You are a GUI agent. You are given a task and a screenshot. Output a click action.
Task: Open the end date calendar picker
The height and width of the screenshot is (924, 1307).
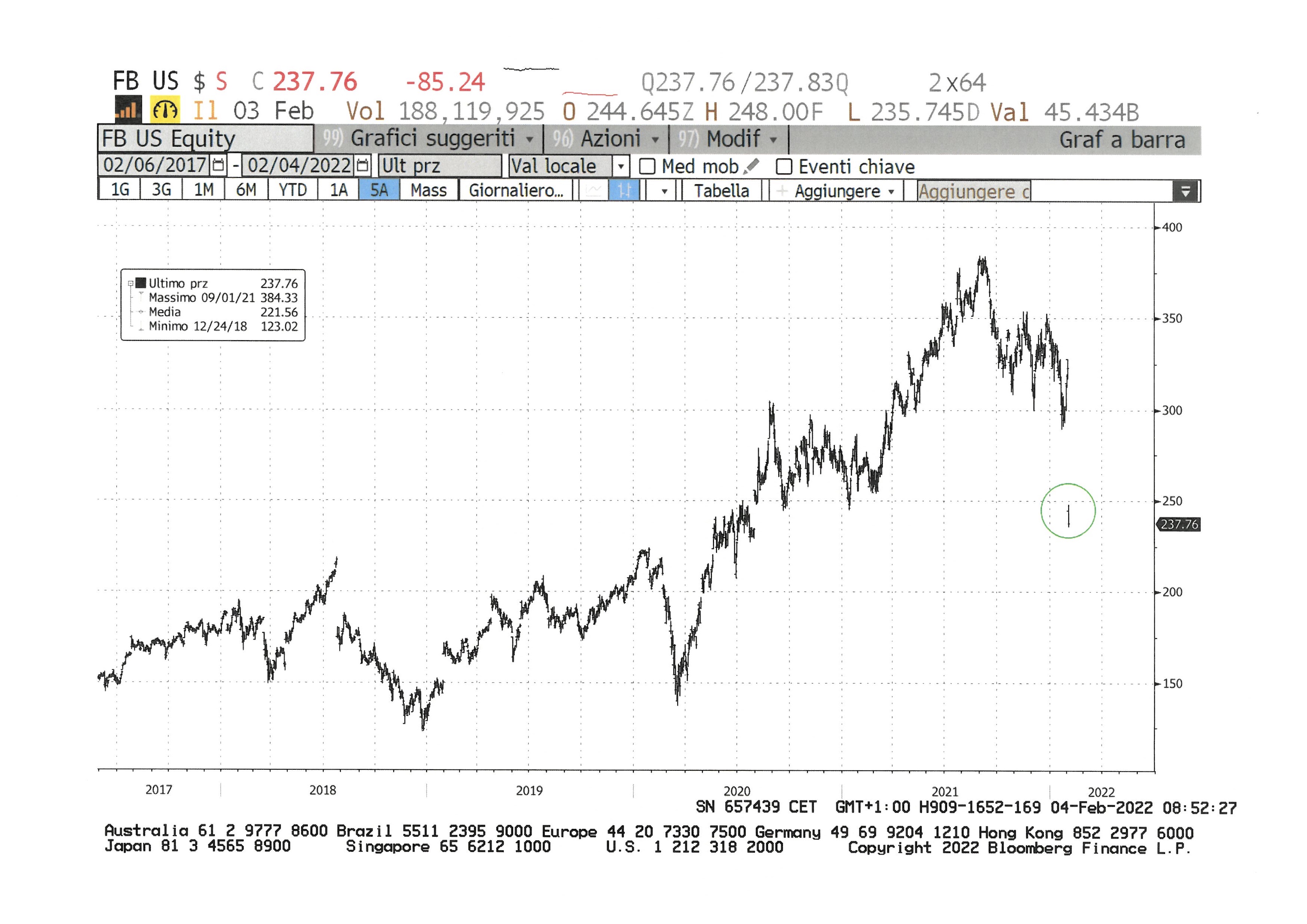(363, 165)
